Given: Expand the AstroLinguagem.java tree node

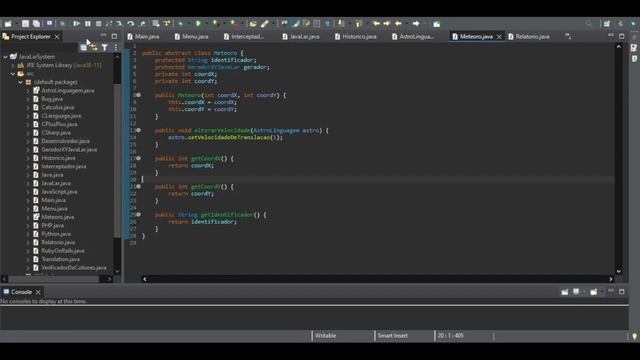Looking at the screenshot, I should [28, 91].
